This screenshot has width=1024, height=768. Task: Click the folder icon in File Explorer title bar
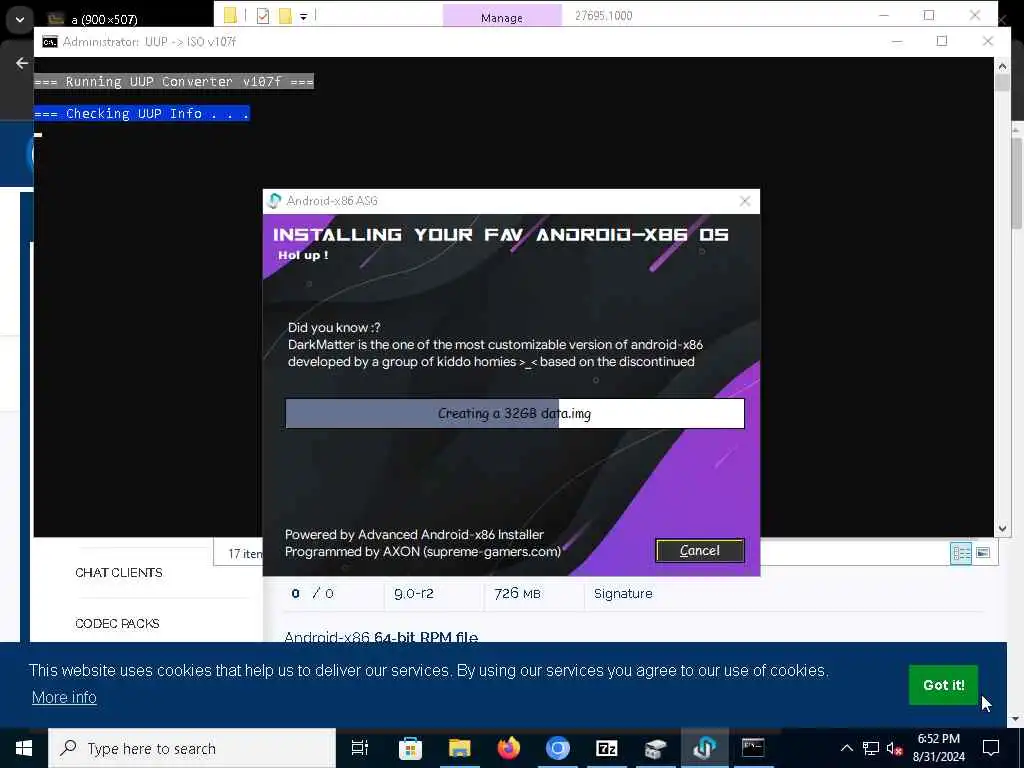230,16
